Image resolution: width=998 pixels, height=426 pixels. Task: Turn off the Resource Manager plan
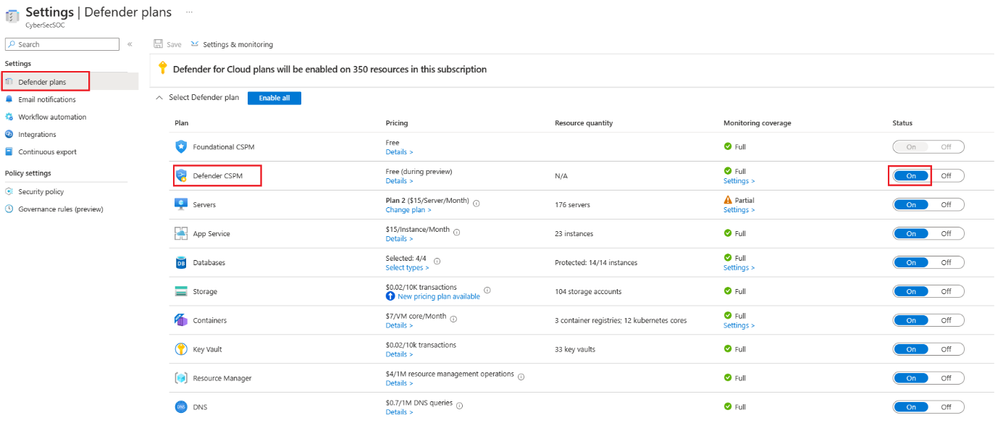coord(946,378)
